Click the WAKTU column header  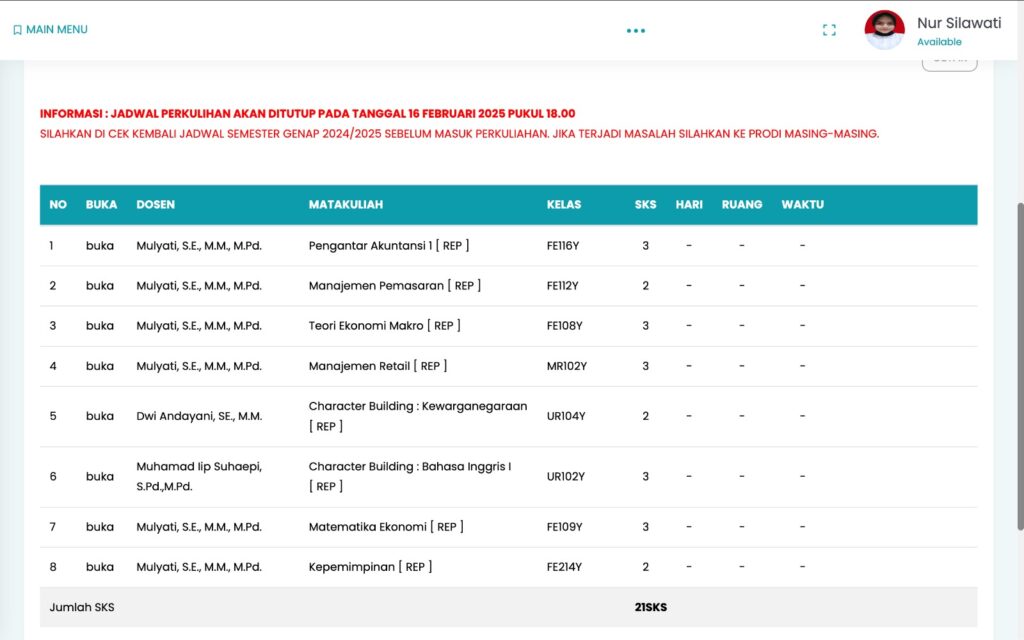pos(803,204)
